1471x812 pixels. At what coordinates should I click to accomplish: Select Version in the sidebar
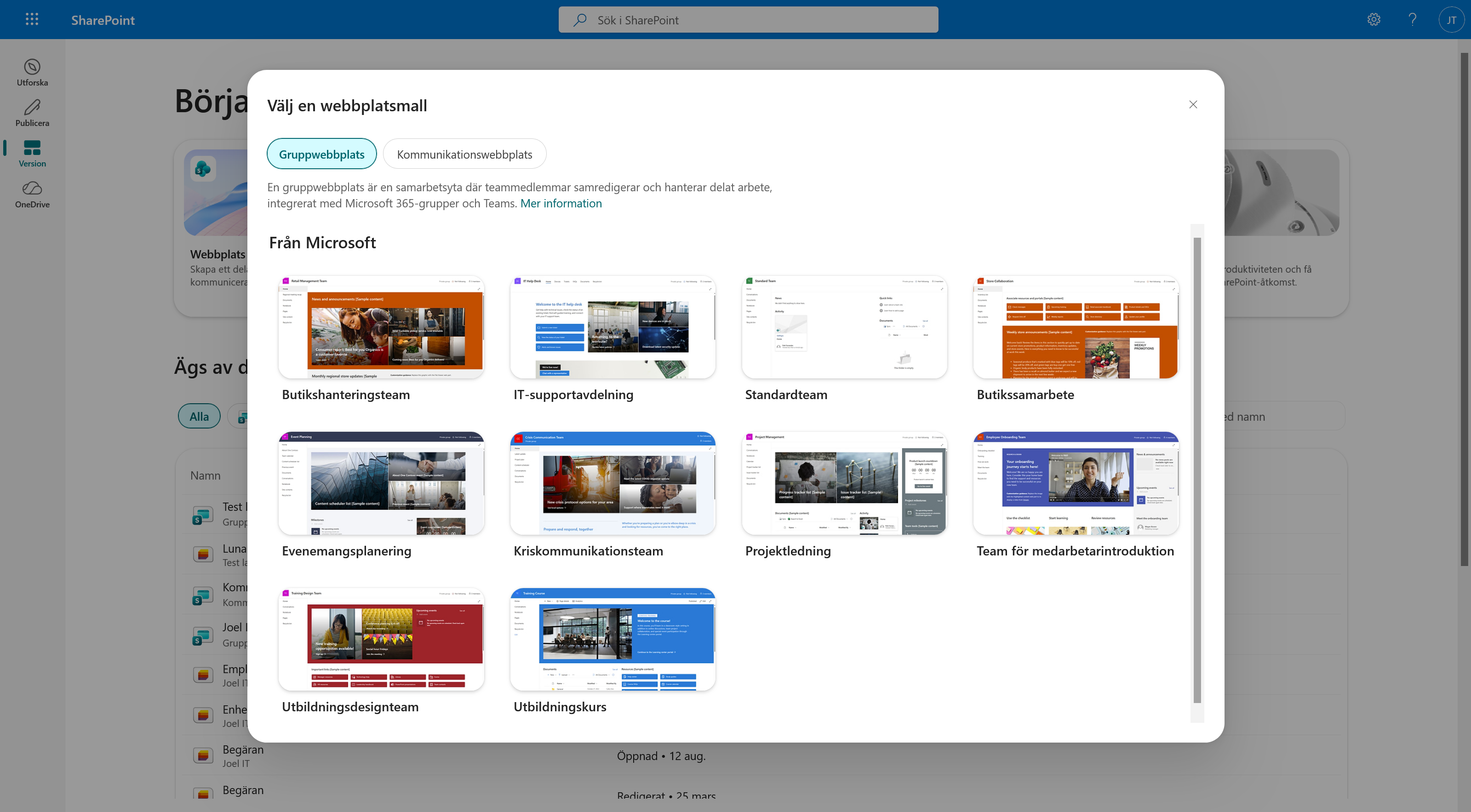(x=32, y=154)
